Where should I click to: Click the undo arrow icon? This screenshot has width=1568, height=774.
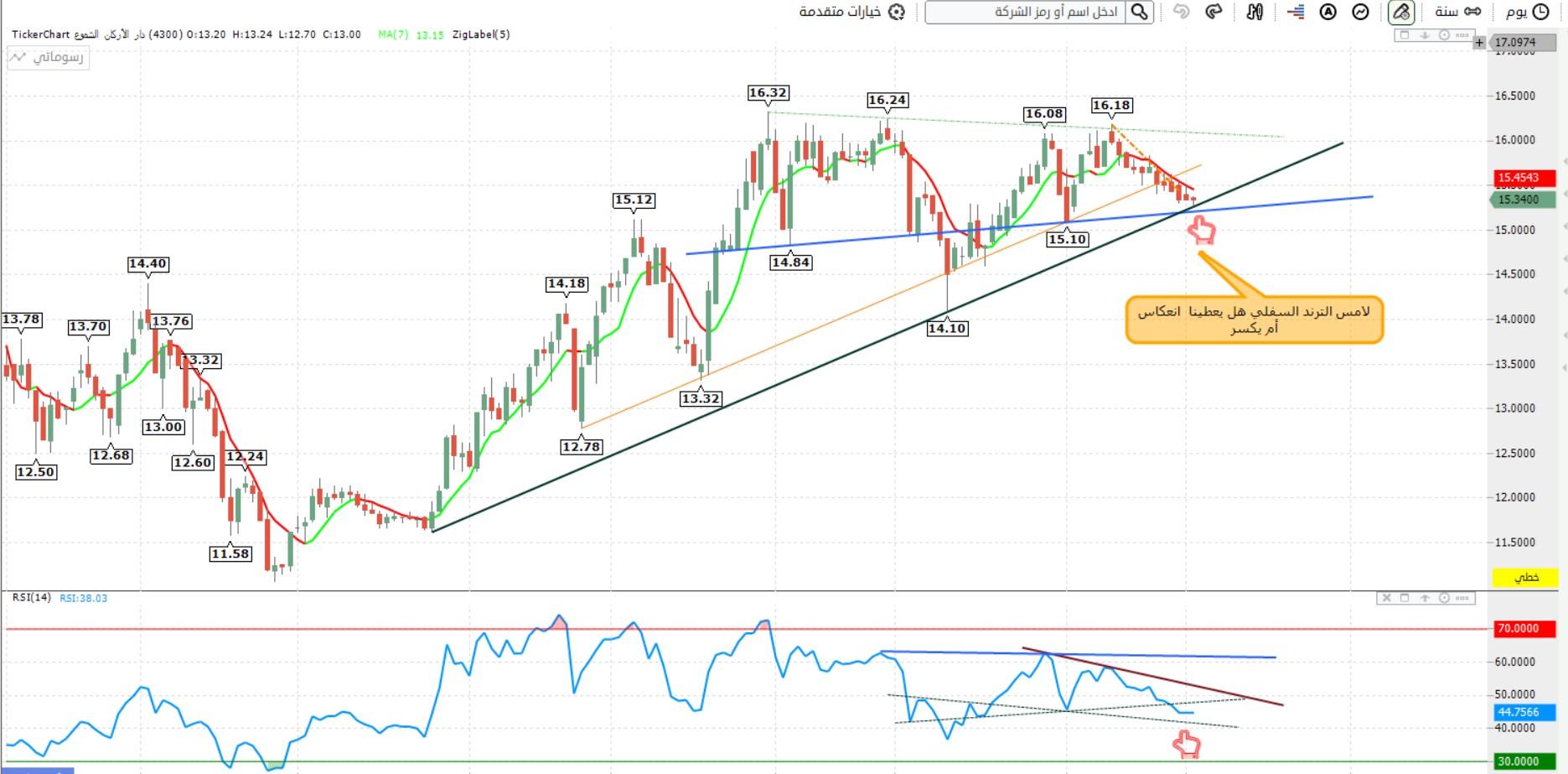pyautogui.click(x=1182, y=12)
